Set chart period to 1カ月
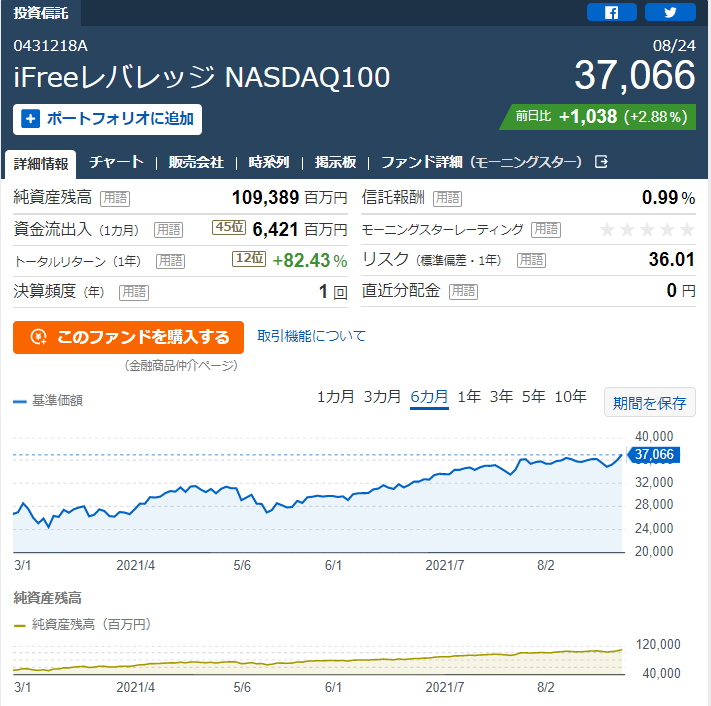711x706 pixels. [x=336, y=397]
